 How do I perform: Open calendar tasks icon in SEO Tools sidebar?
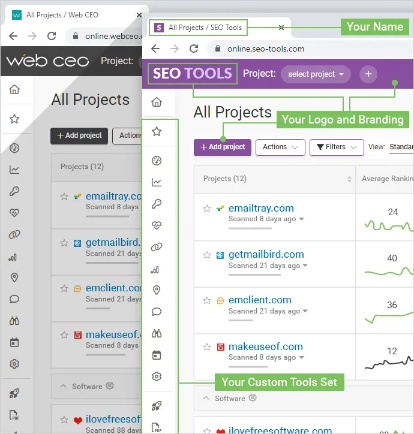coord(157,355)
